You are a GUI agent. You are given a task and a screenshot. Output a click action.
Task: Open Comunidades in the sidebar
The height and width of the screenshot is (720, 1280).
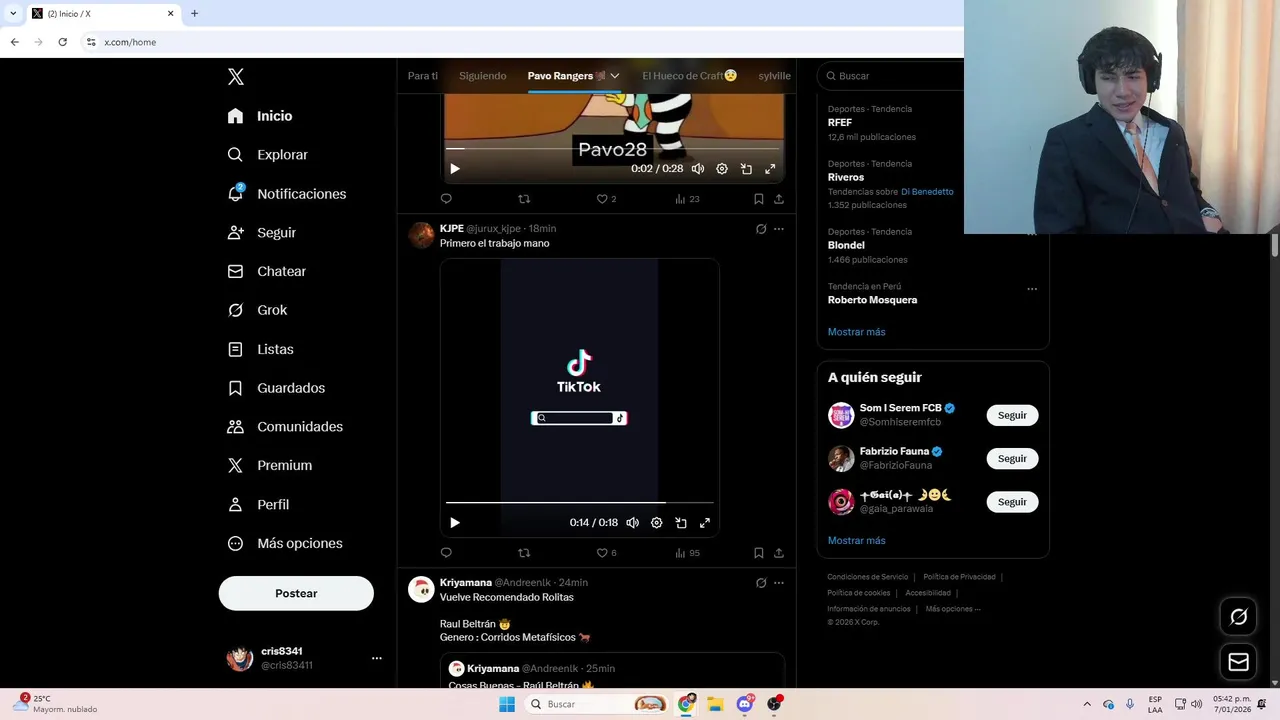coord(285,427)
